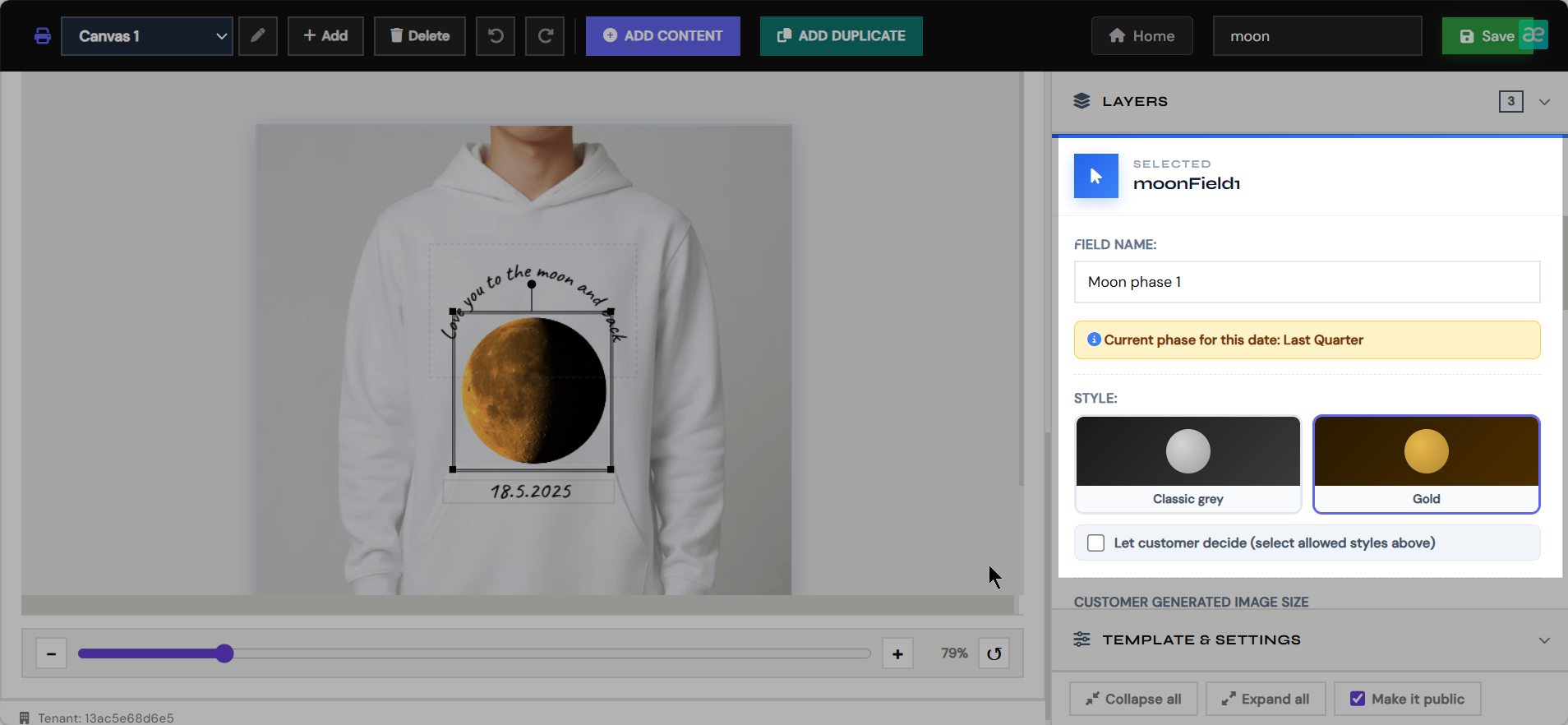Reset zoom with the circular arrow icon

click(x=994, y=653)
